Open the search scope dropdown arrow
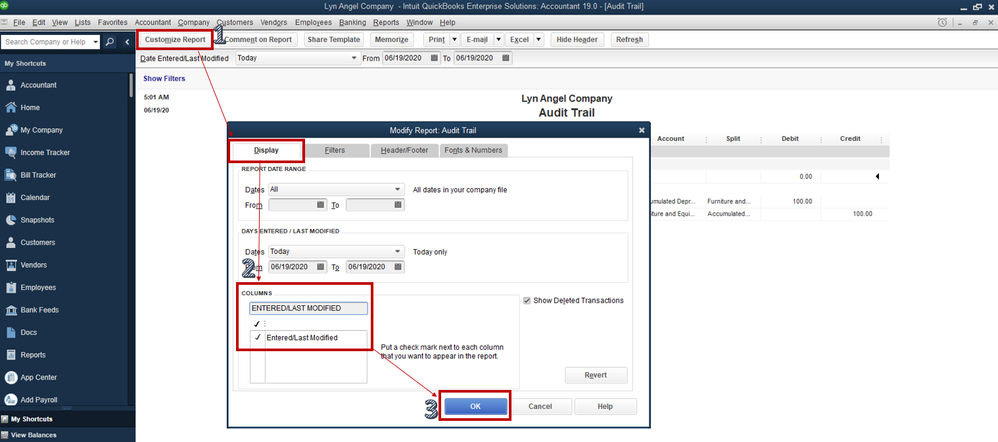 [95, 42]
